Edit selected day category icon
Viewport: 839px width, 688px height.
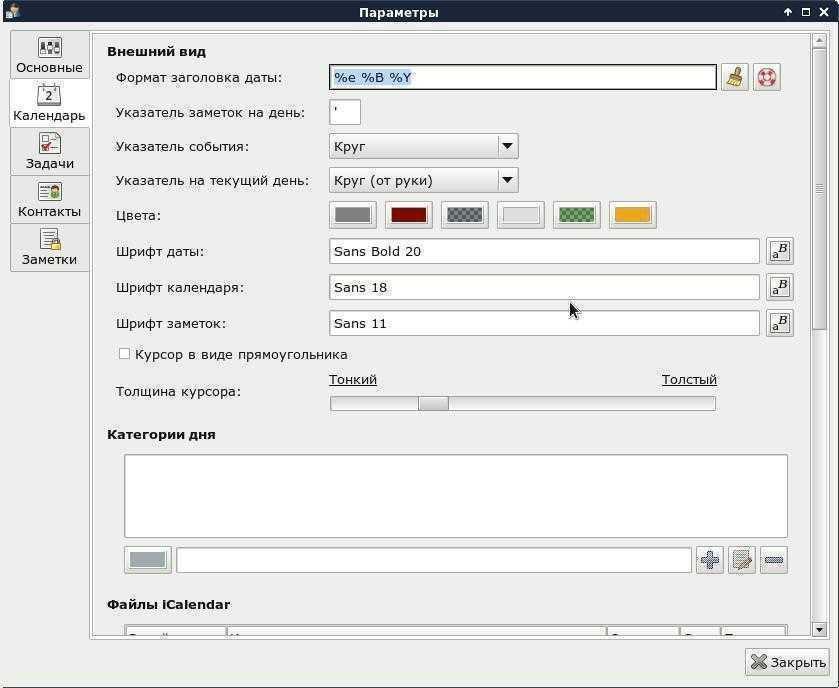742,560
